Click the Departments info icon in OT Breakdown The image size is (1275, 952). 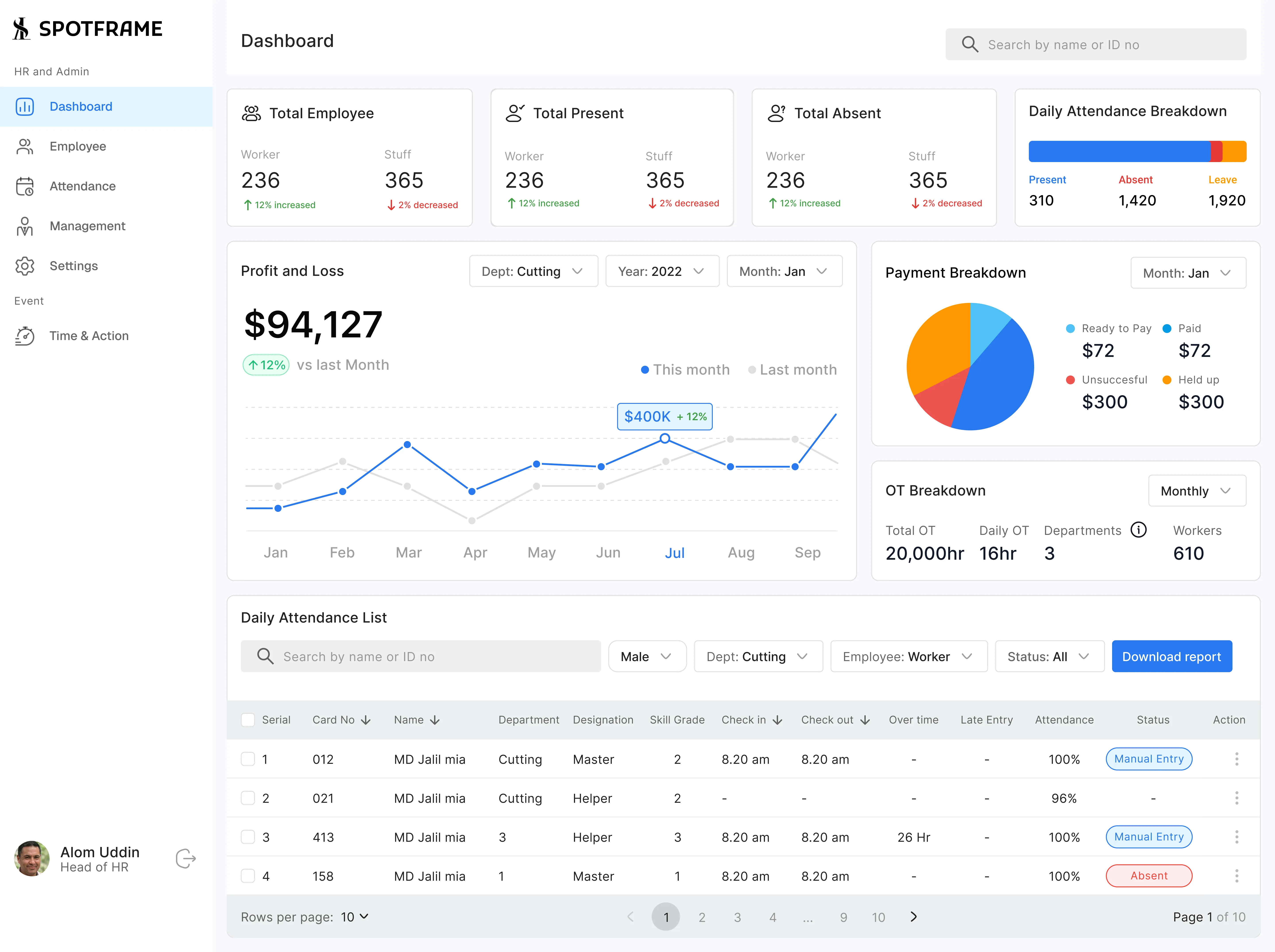[x=1138, y=530]
